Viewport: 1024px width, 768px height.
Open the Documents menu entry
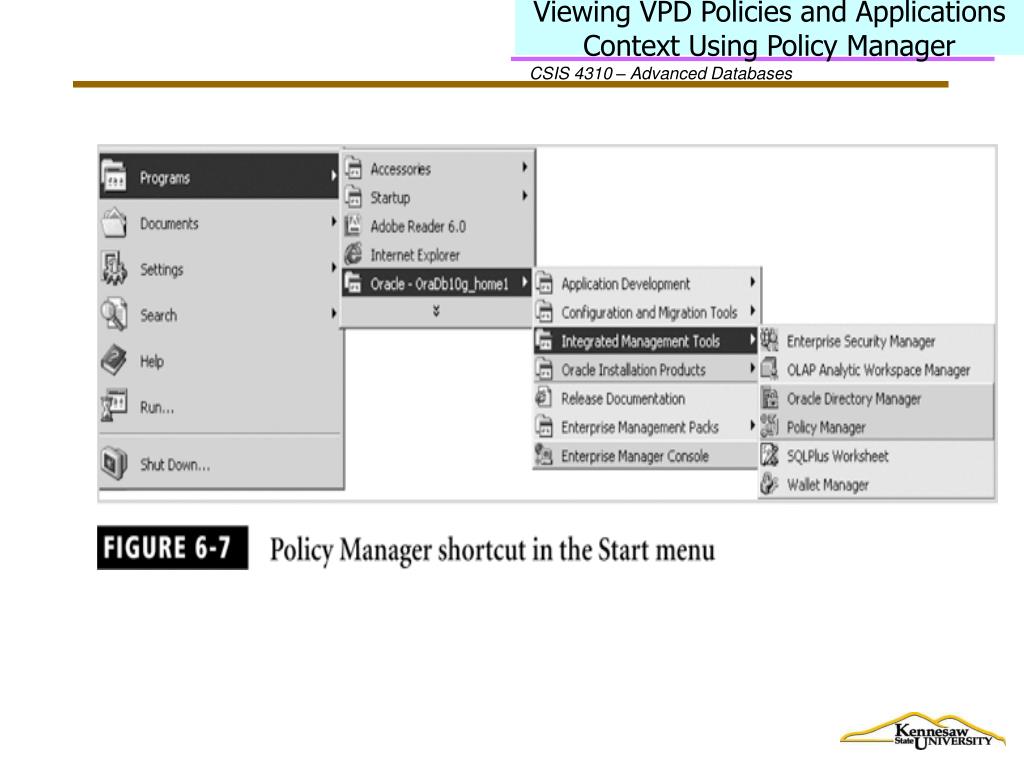tap(219, 223)
